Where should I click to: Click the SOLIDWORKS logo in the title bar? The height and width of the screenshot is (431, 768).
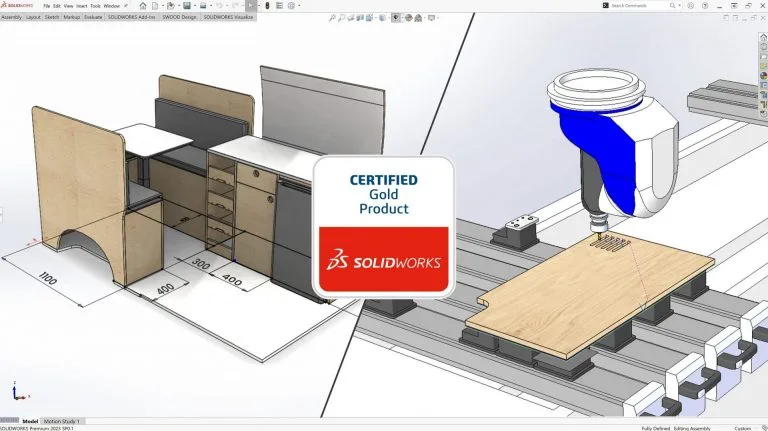pyautogui.click(x=17, y=5)
